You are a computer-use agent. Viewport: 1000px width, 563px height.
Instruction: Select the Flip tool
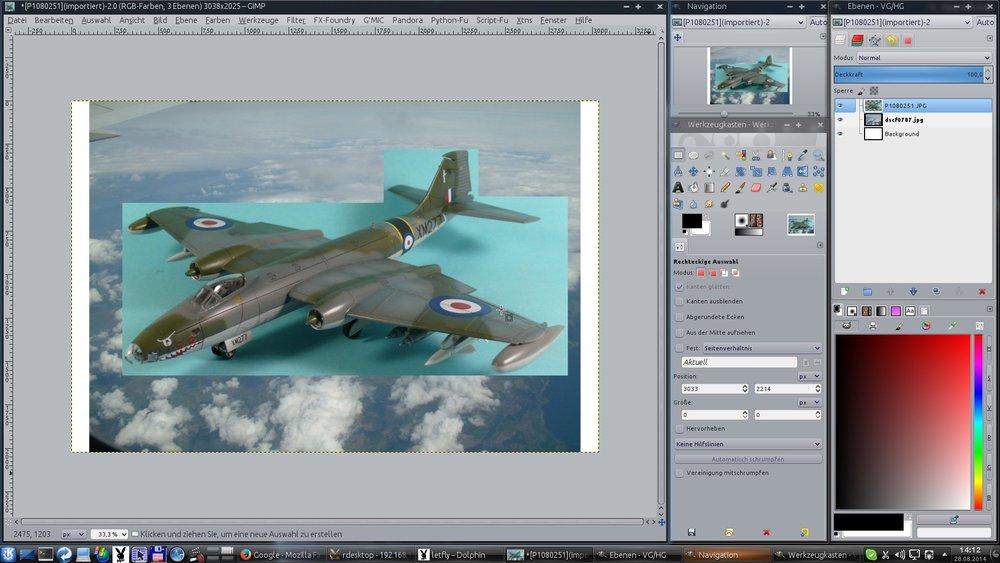point(802,172)
